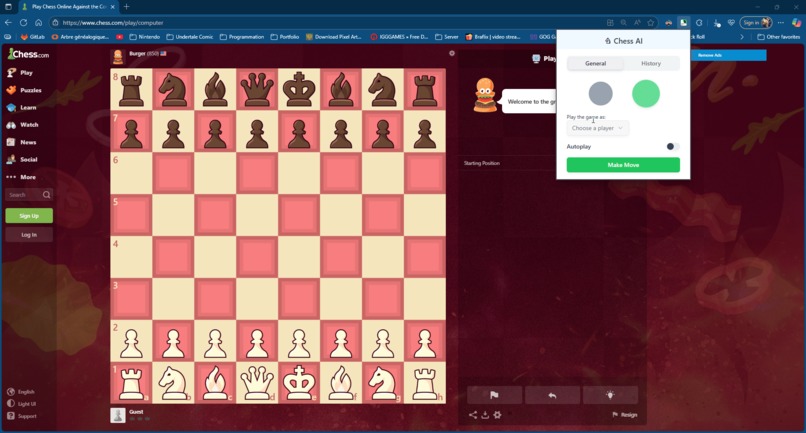
Task: Switch to Light UI mode
Action: click(22, 404)
